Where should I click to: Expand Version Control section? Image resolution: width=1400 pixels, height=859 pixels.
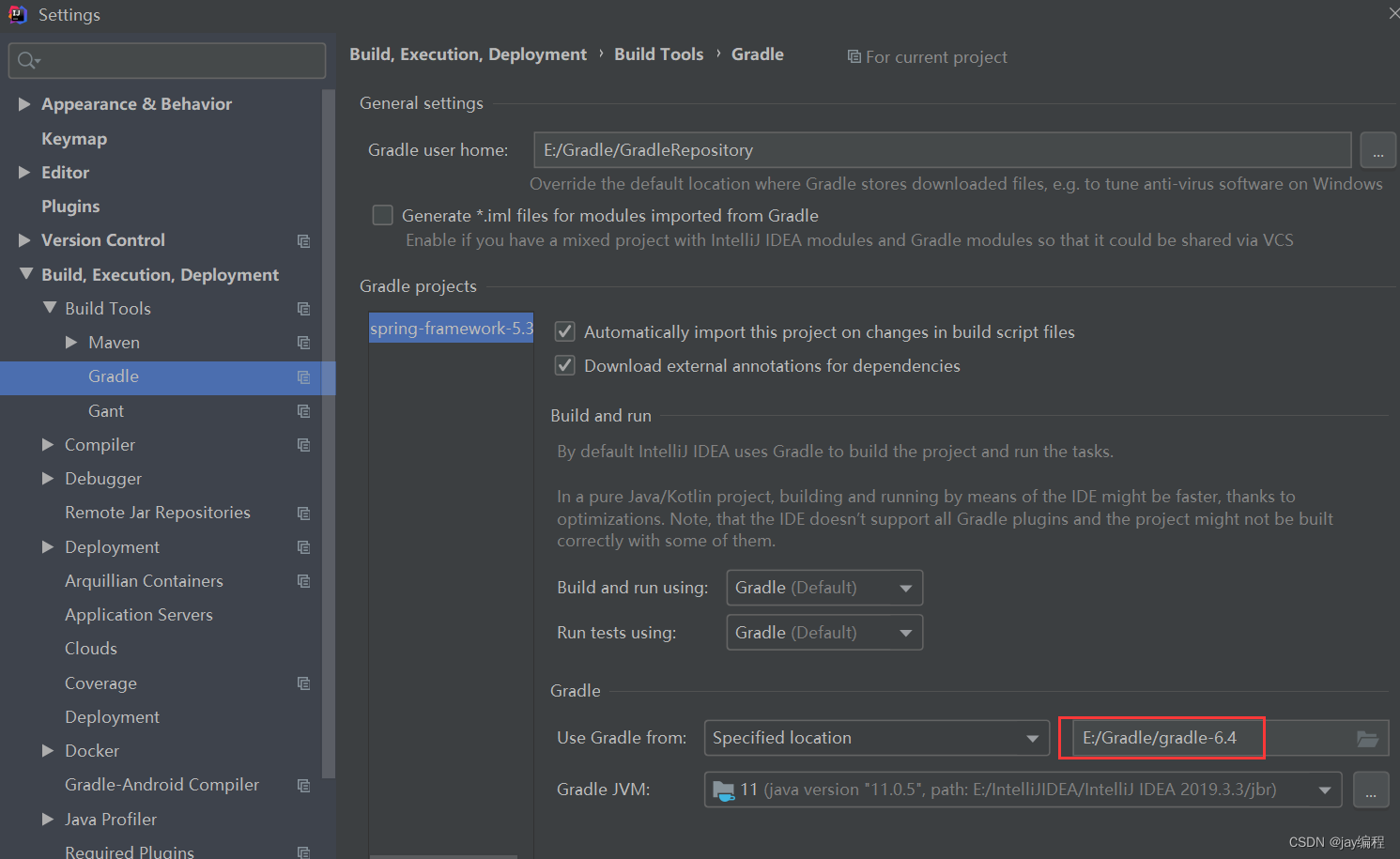[x=24, y=240]
